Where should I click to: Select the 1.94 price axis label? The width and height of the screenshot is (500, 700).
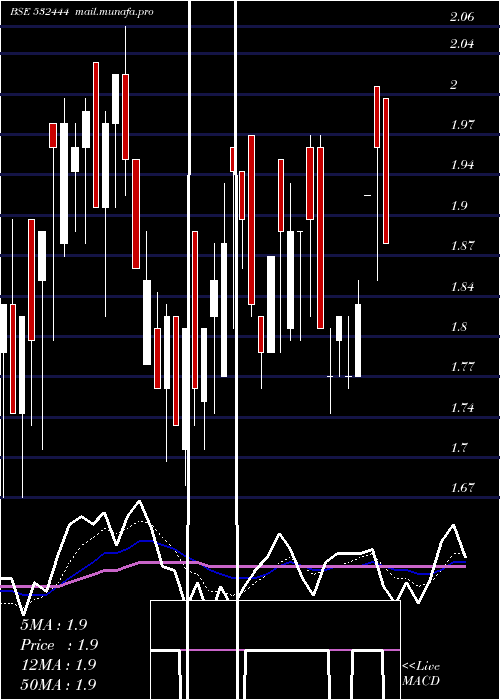point(462,165)
